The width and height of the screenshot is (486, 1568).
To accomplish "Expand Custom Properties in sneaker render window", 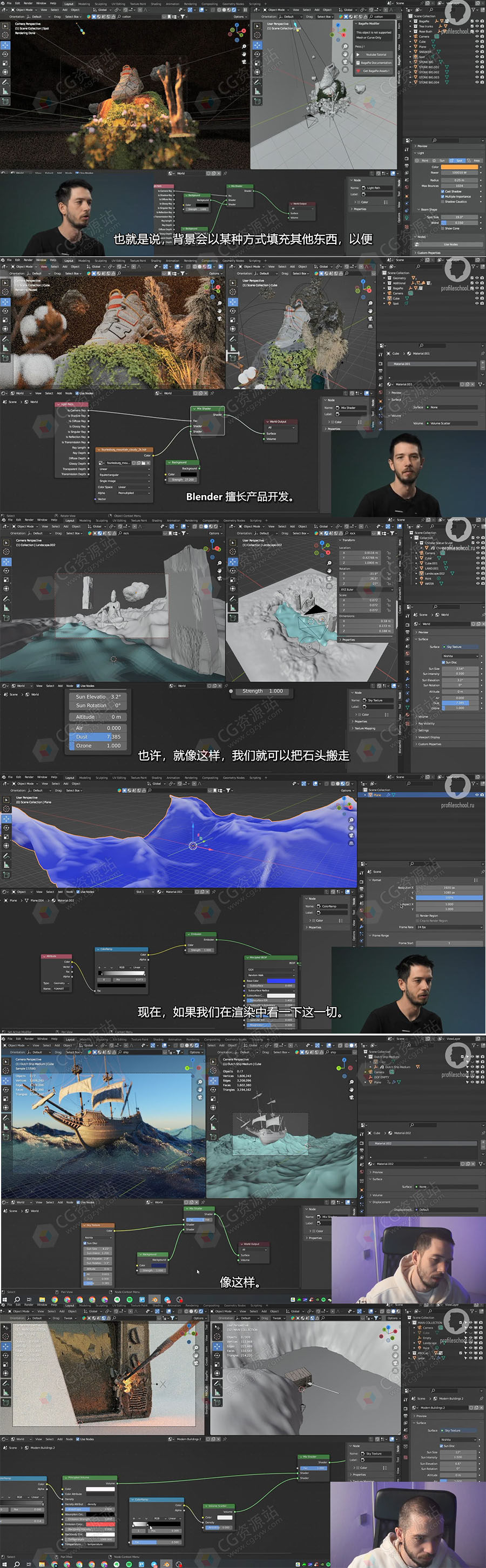I will [x=429, y=253].
